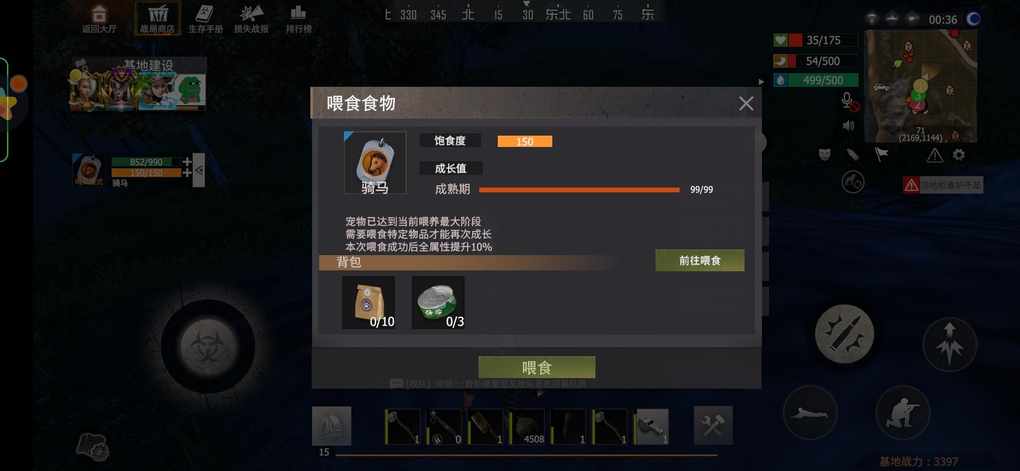The image size is (1020, 471).
Task: Click the plus beside pet health bar
Action: click(187, 161)
